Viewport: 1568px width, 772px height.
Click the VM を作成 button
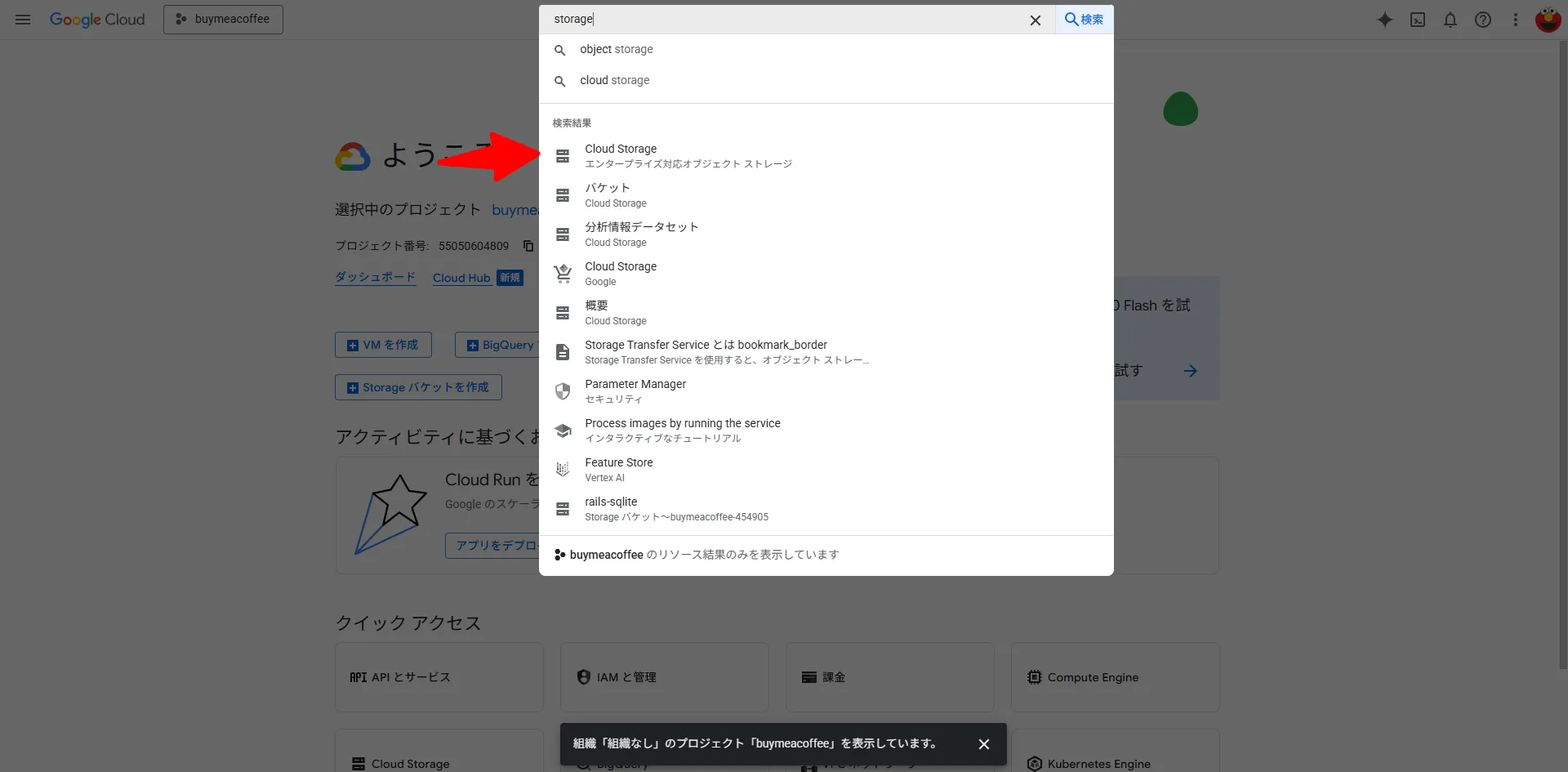382,345
